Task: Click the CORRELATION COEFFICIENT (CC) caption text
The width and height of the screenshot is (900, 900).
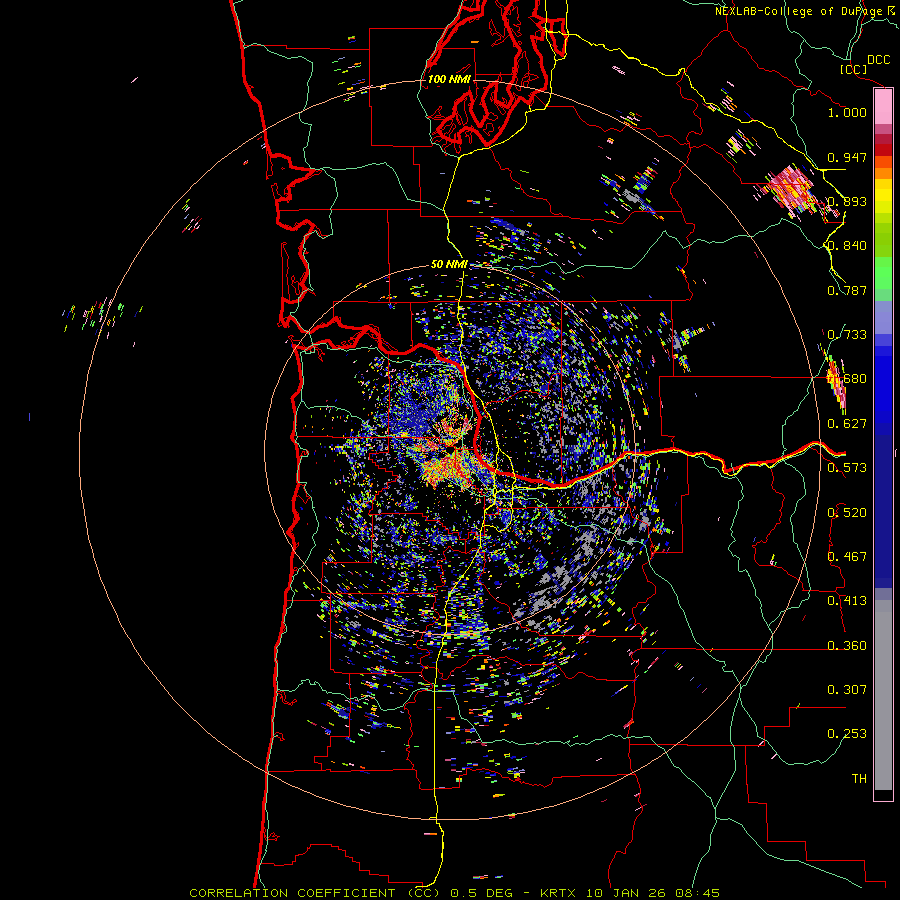Action: [315, 893]
